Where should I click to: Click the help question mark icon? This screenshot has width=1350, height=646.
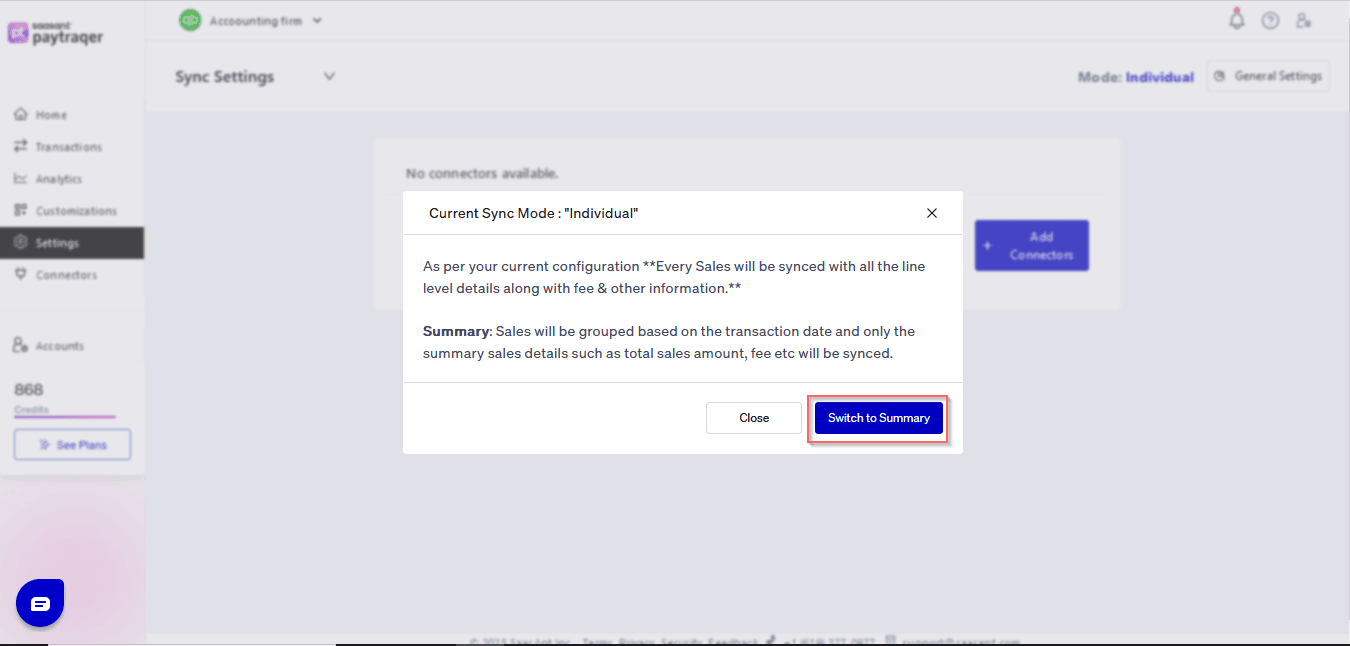point(1270,20)
